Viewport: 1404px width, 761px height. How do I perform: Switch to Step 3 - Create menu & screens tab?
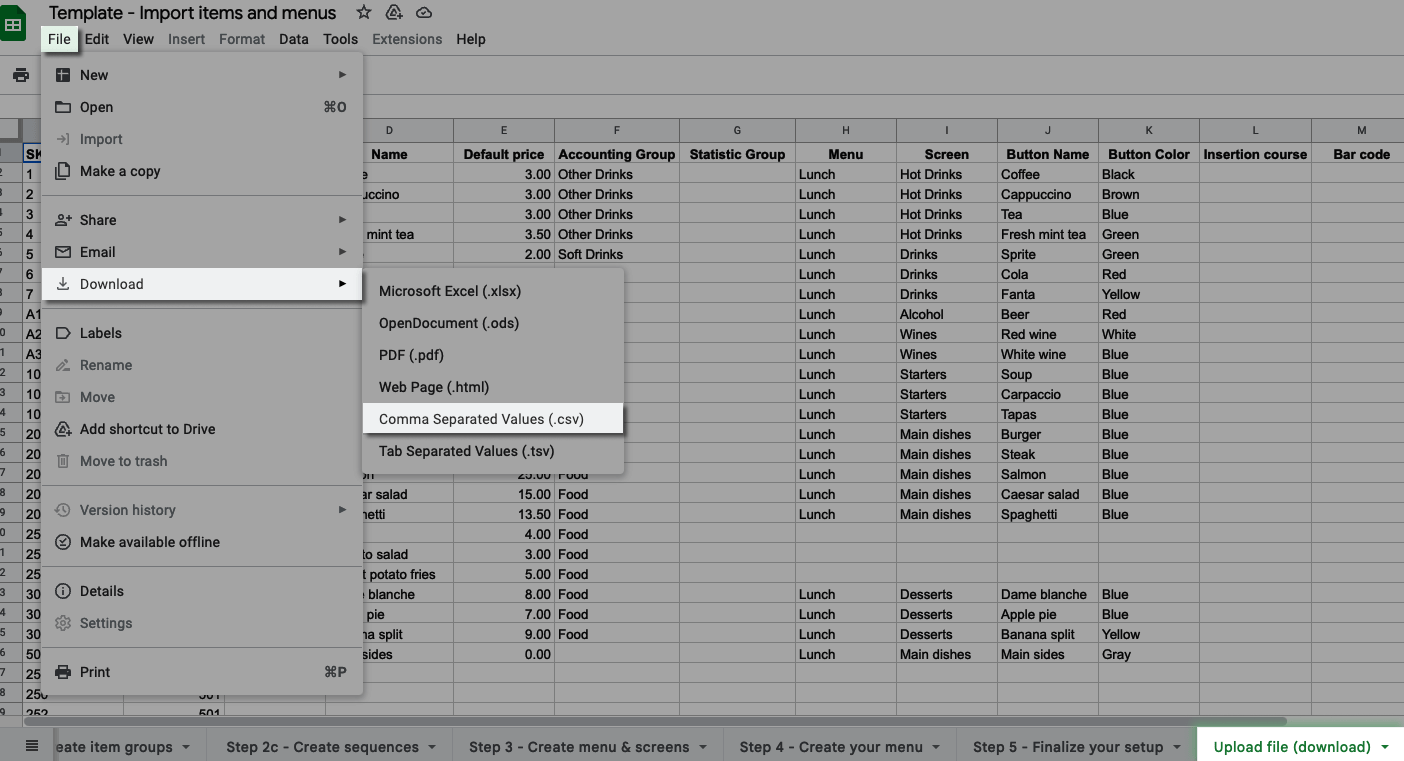(578, 747)
